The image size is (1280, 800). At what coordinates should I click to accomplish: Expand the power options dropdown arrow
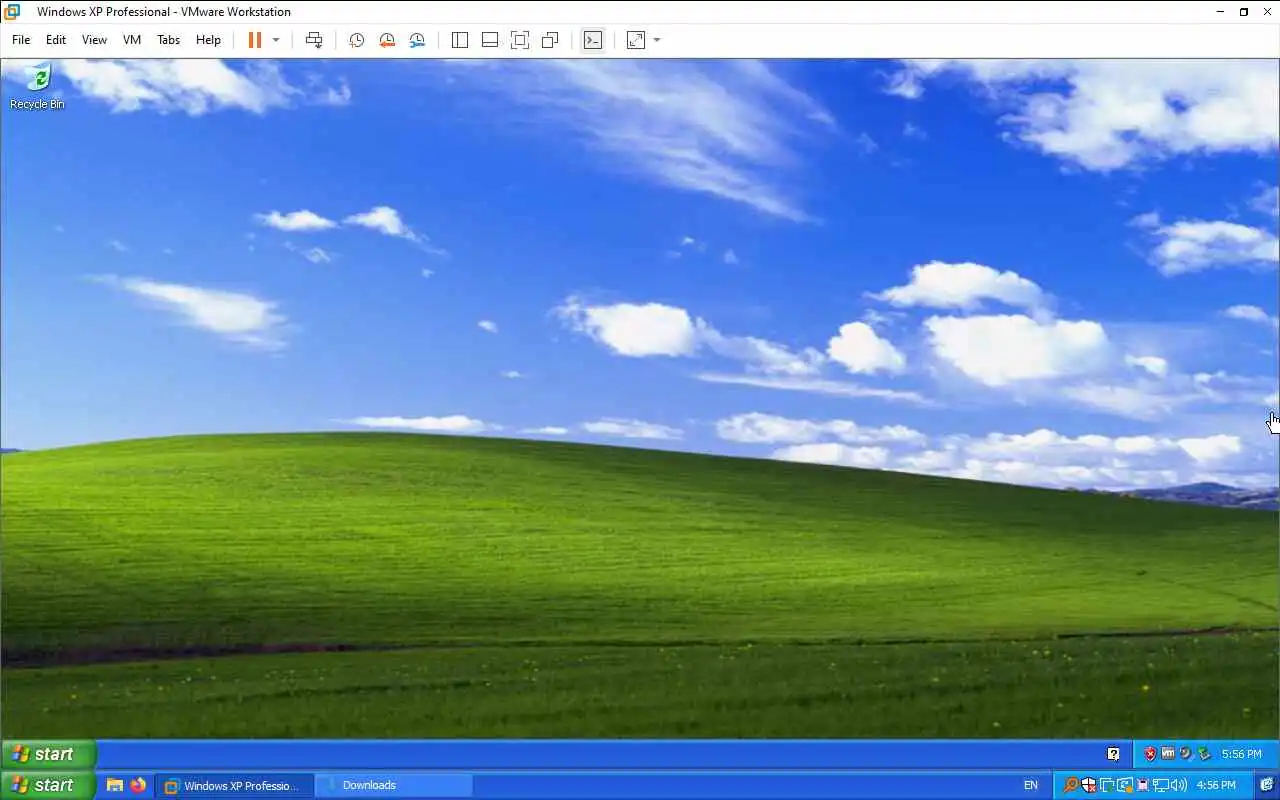point(276,40)
